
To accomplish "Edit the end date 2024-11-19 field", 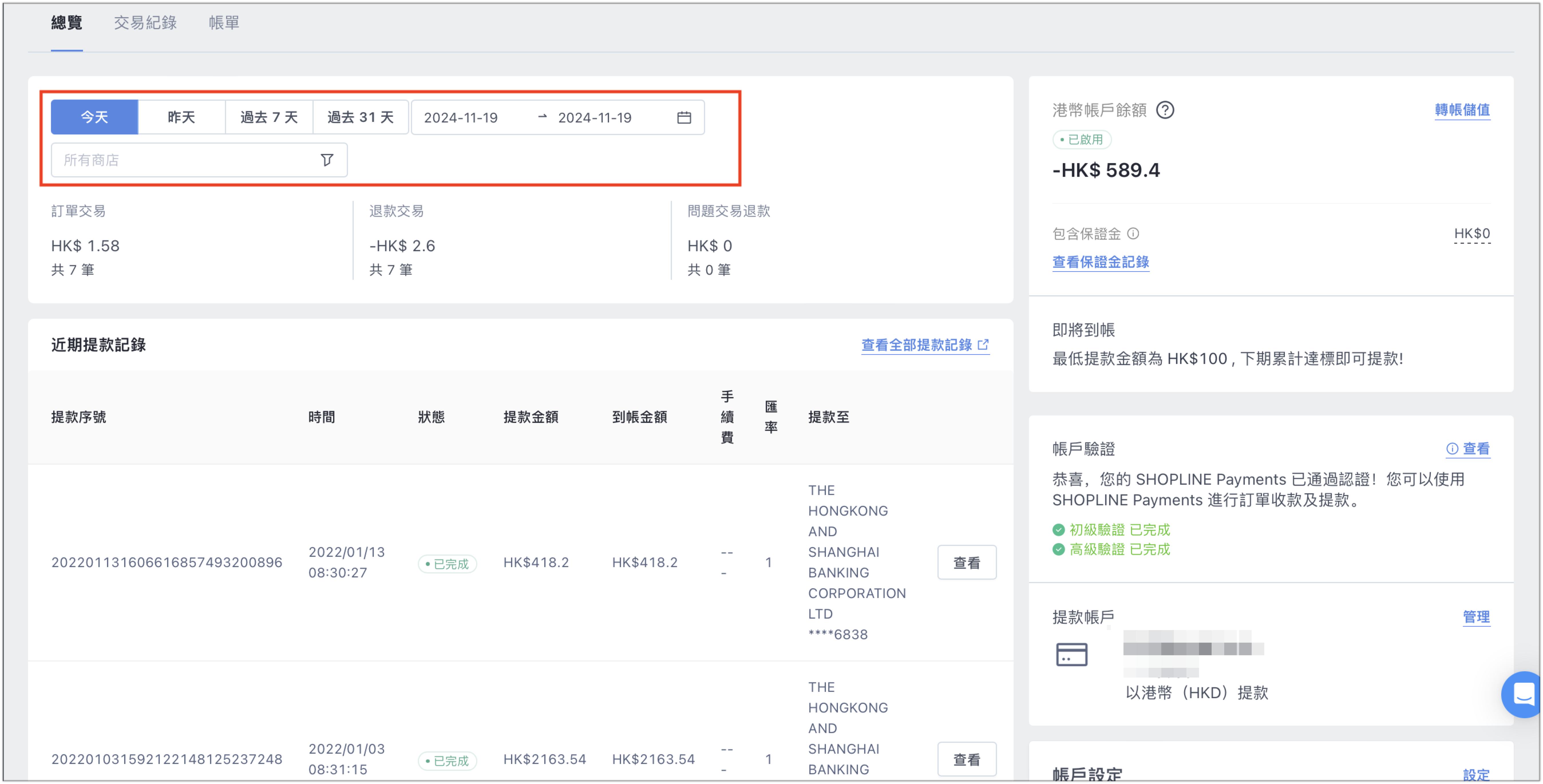I will (595, 117).
